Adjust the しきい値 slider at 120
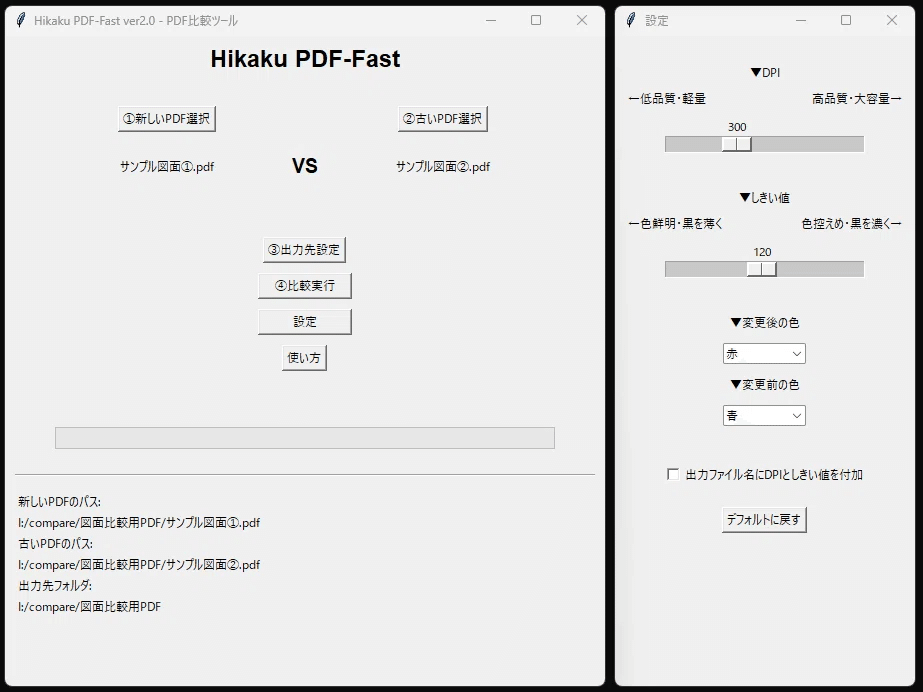Image resolution: width=923 pixels, height=692 pixels. pos(764,268)
